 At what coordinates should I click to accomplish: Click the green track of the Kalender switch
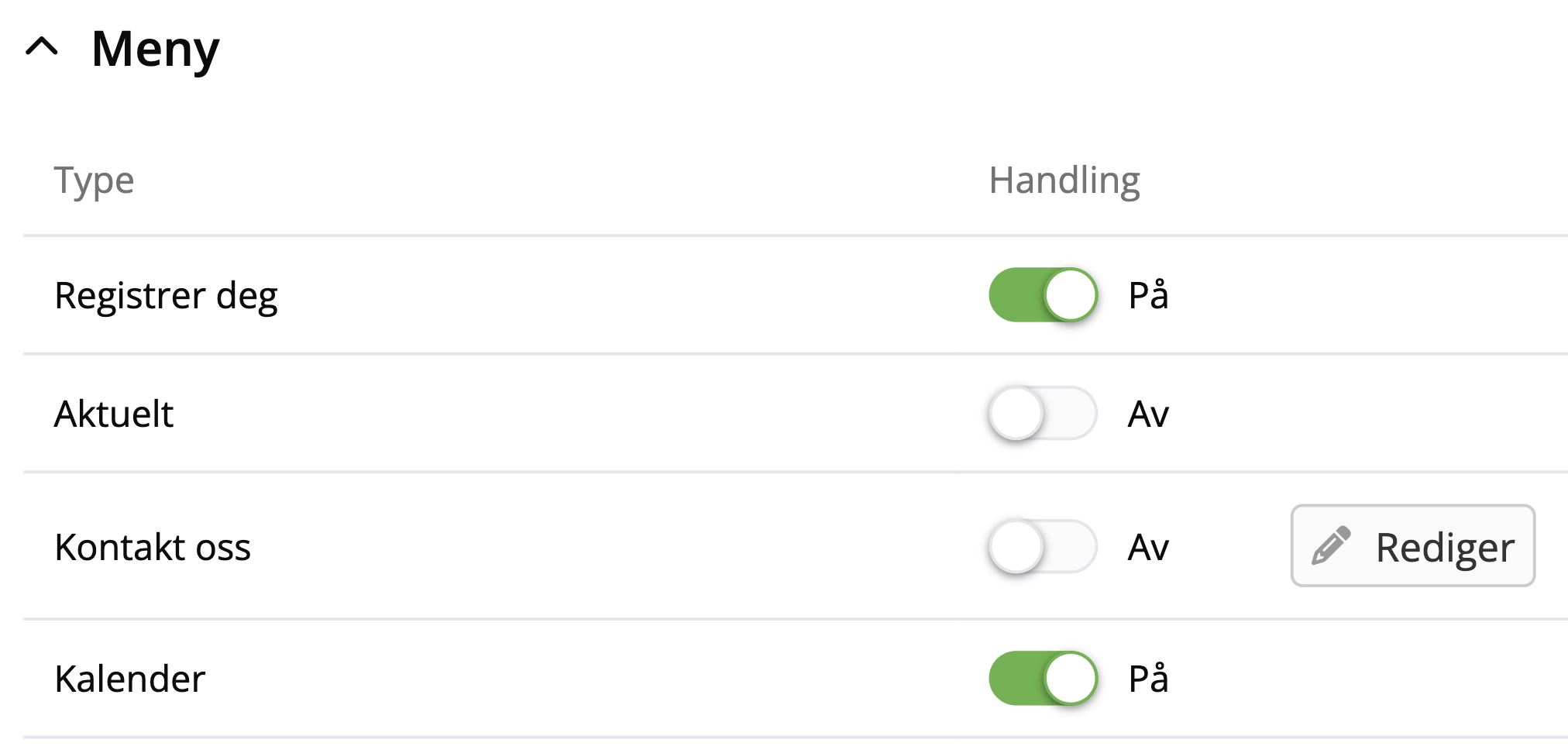1015,679
